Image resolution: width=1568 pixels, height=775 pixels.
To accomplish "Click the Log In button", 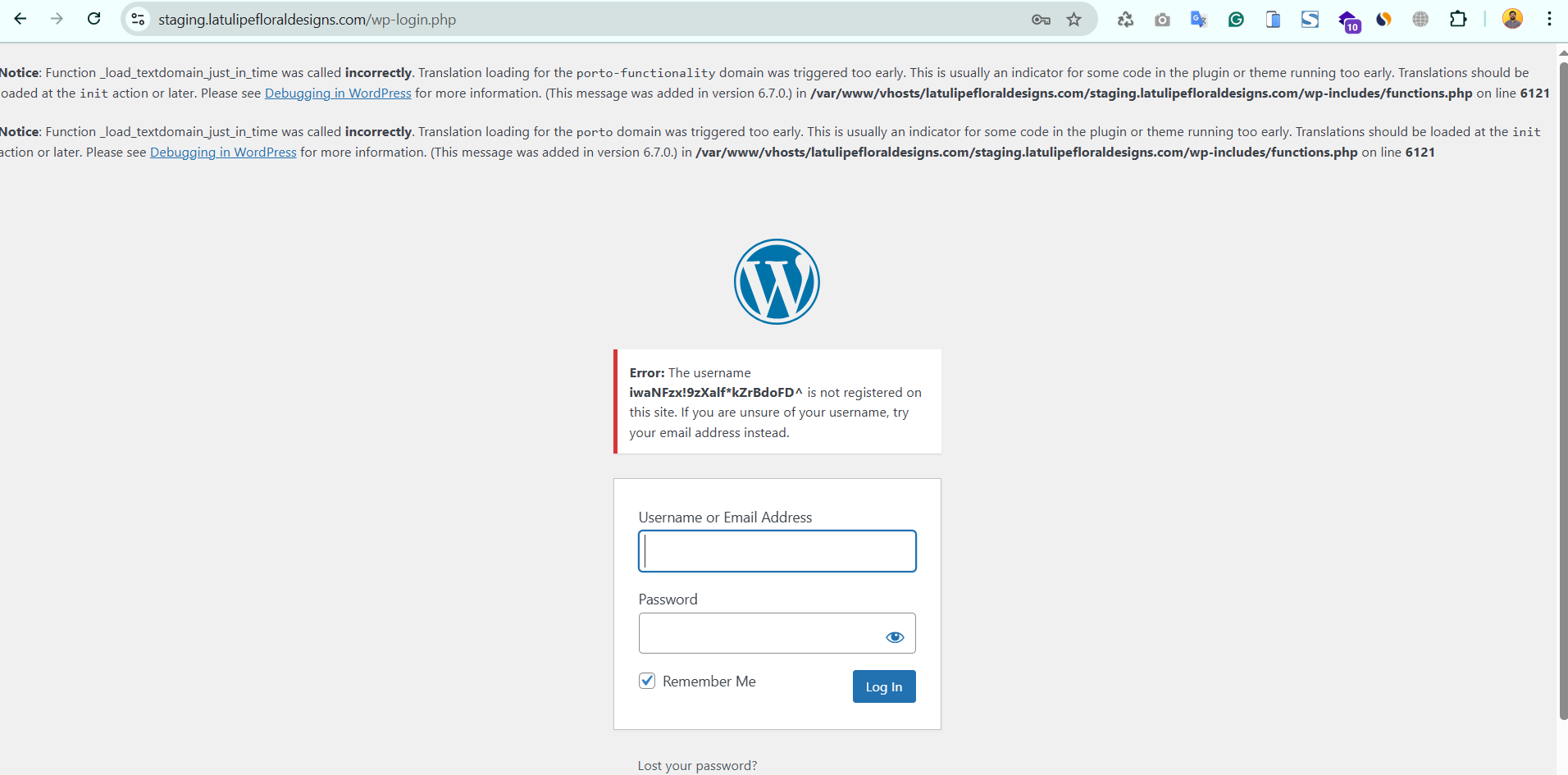I will 884,686.
